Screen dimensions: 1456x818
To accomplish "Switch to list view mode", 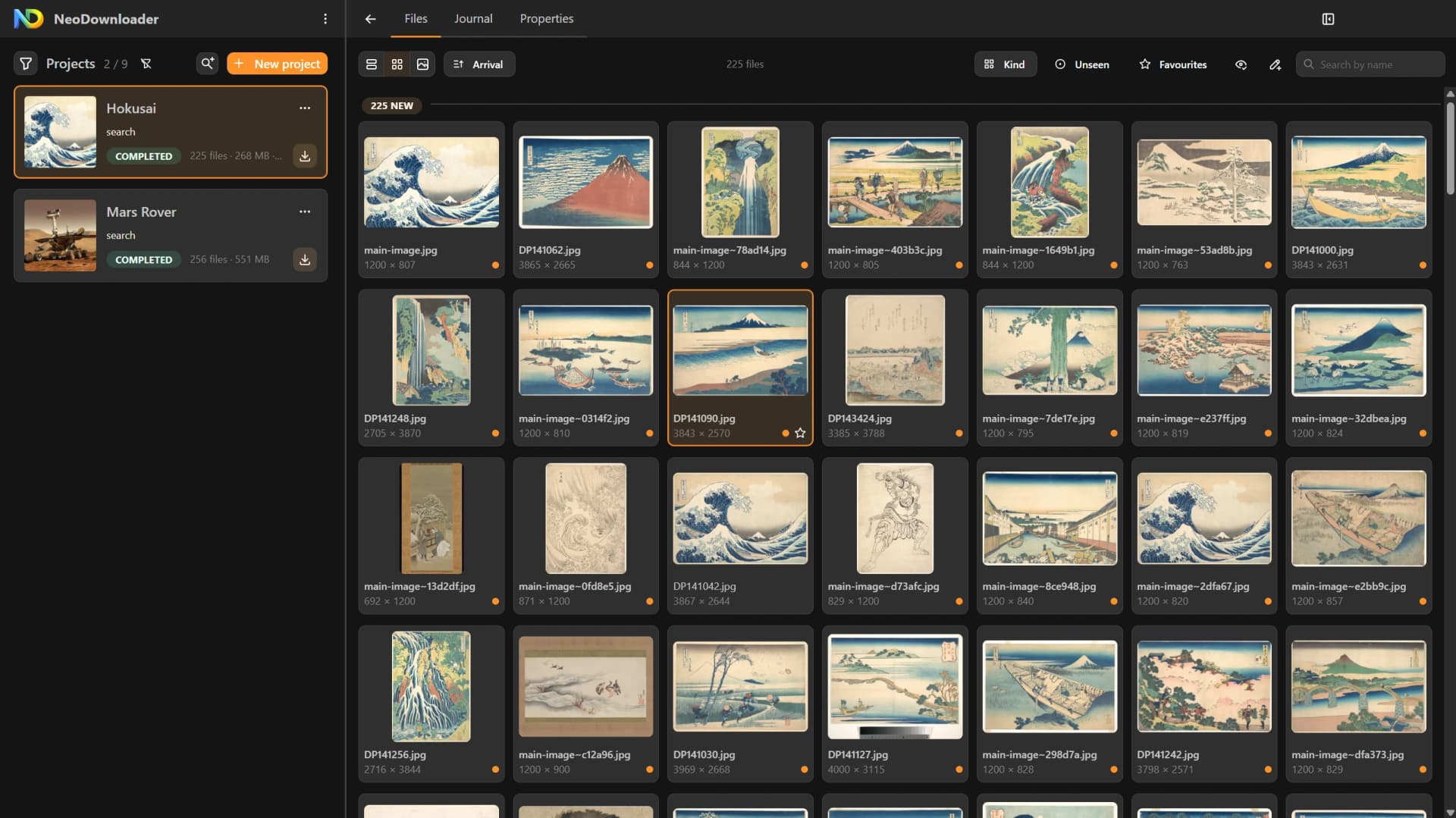I will point(372,64).
